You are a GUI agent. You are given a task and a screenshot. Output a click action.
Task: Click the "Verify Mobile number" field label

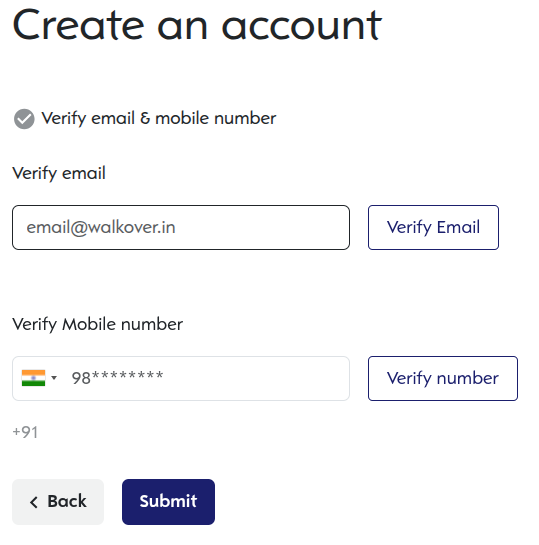pyautogui.click(x=97, y=324)
